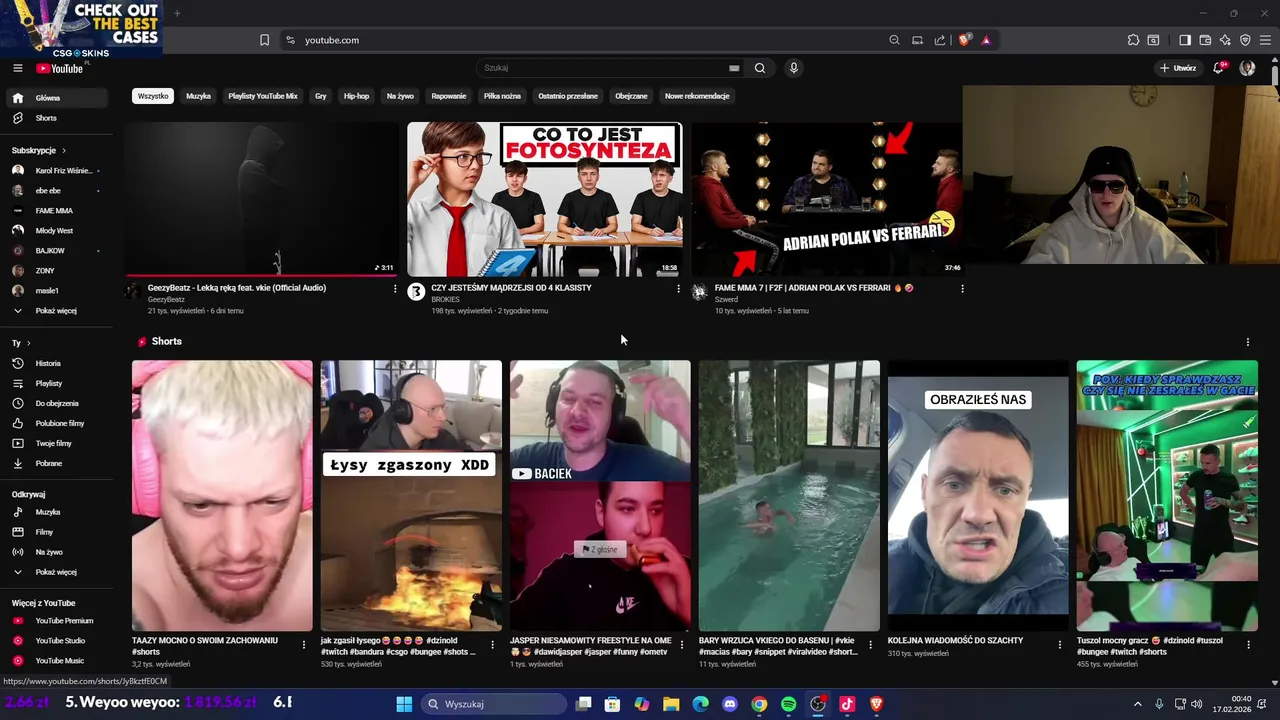This screenshot has width=1280, height=720.
Task: Start voice search with microphone icon
Action: 793,68
